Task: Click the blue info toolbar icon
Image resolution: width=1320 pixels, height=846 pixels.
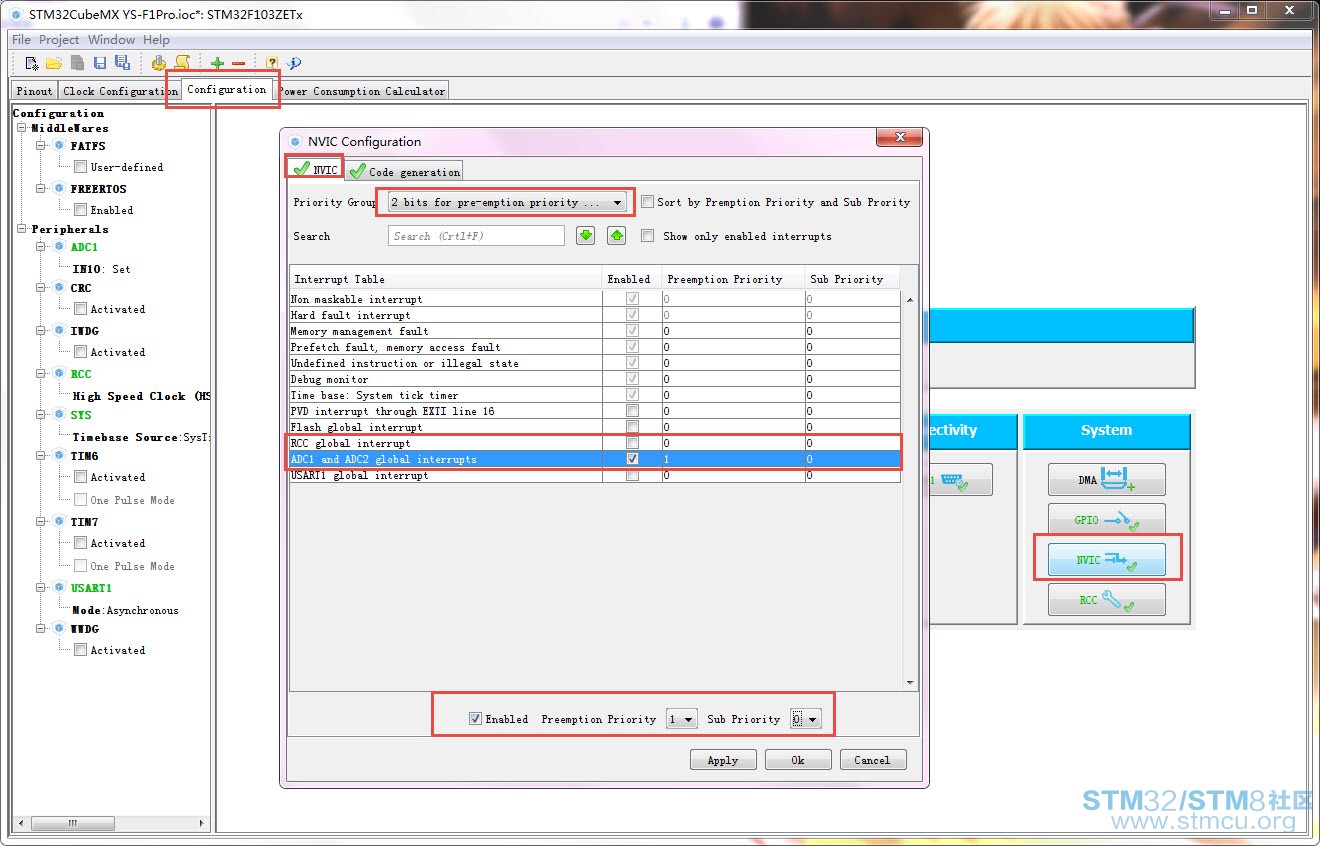Action: click(x=294, y=63)
